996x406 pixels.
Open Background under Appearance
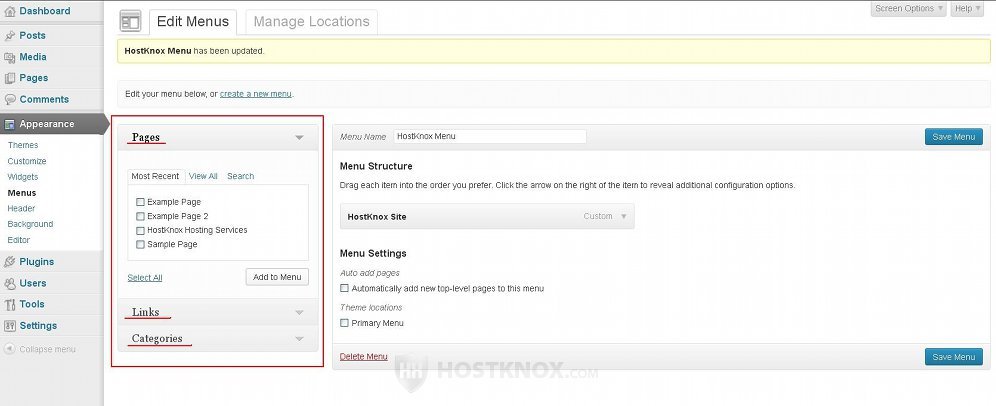coord(30,224)
